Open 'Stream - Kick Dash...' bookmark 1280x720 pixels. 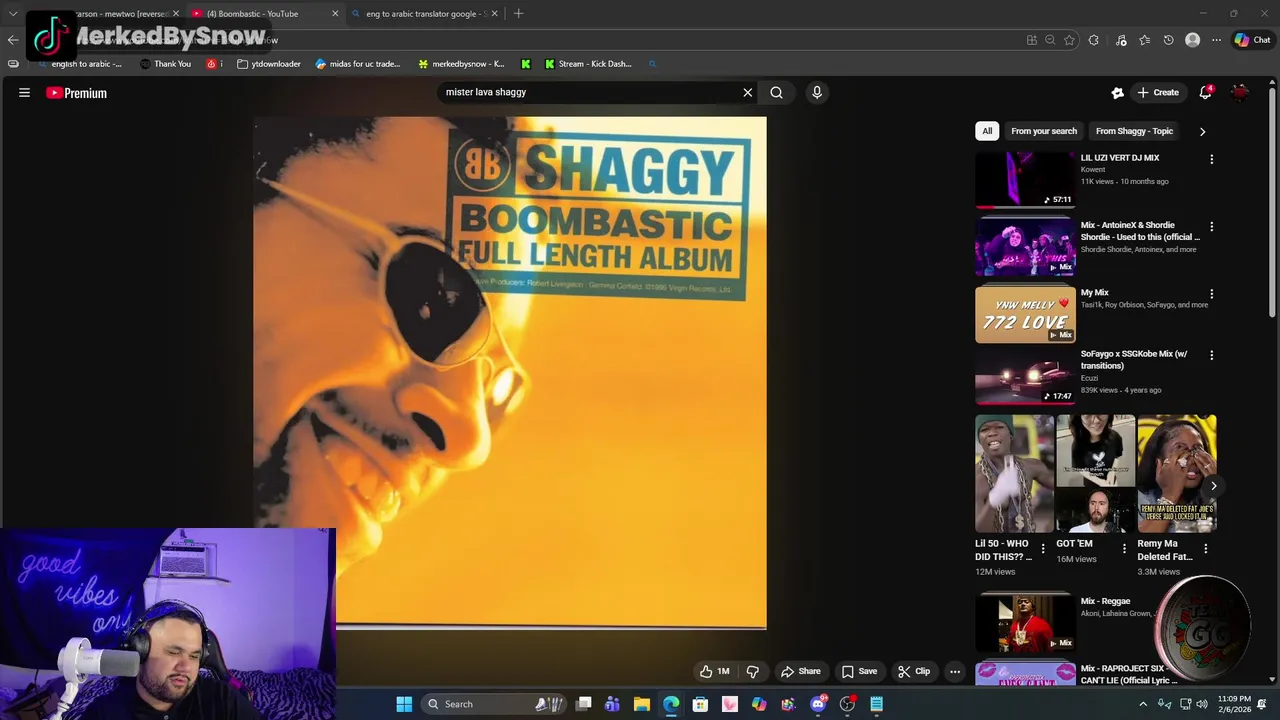tap(588, 64)
